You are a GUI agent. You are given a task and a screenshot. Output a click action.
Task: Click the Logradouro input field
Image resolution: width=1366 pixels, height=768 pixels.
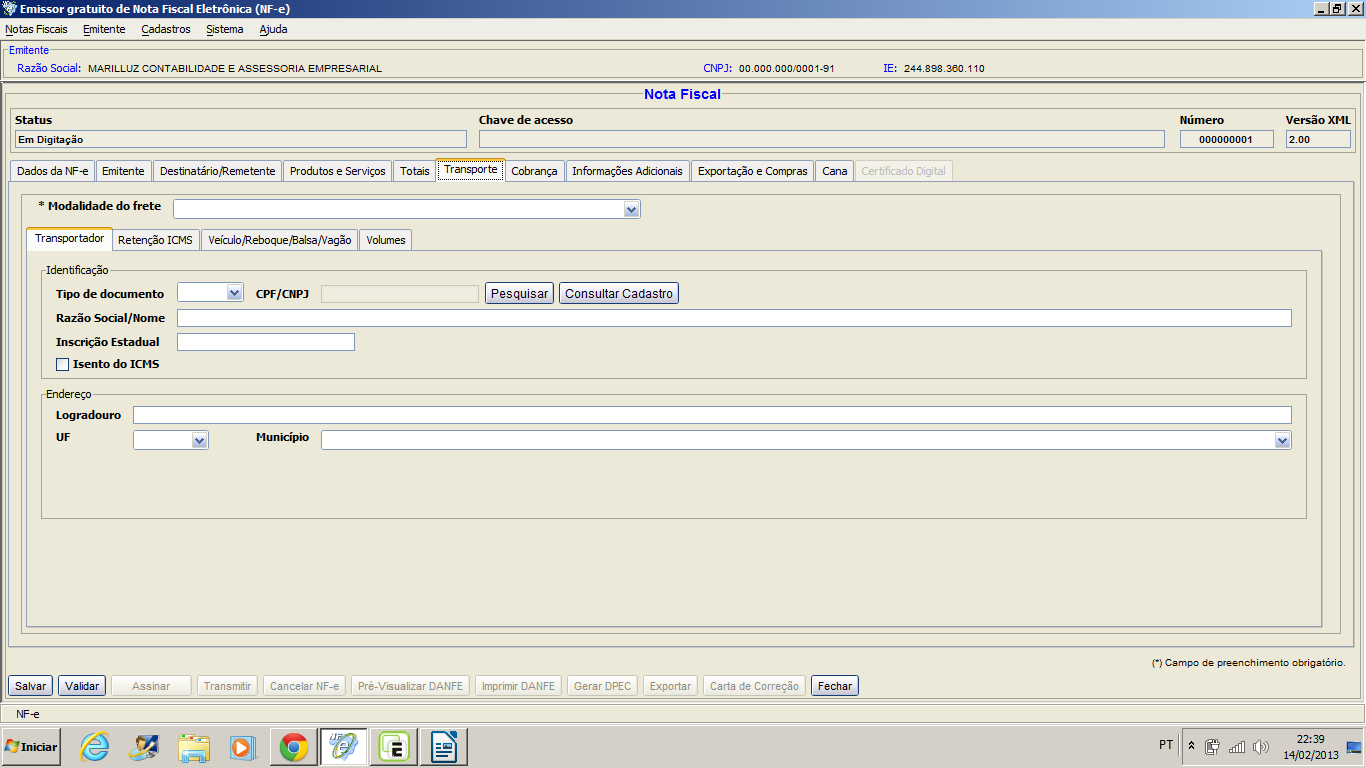point(712,415)
